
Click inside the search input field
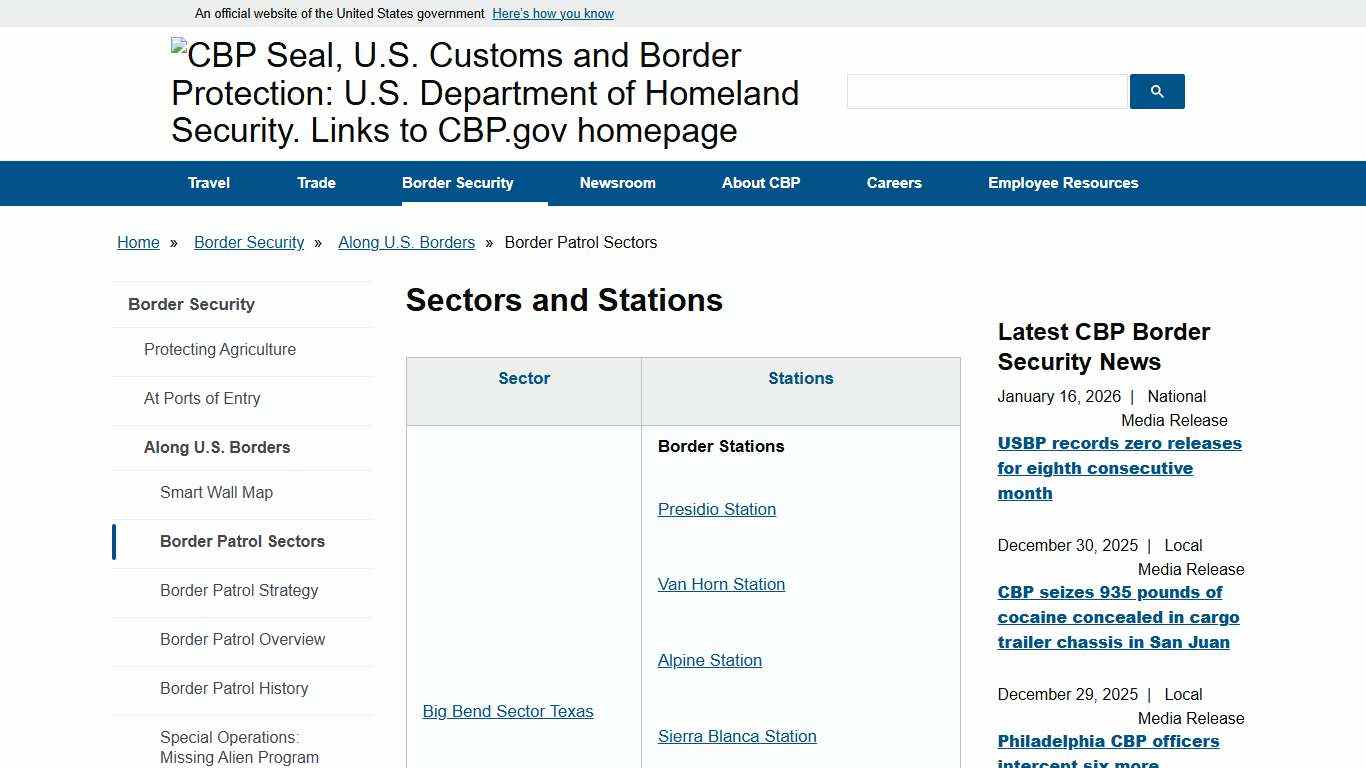pyautogui.click(x=986, y=91)
